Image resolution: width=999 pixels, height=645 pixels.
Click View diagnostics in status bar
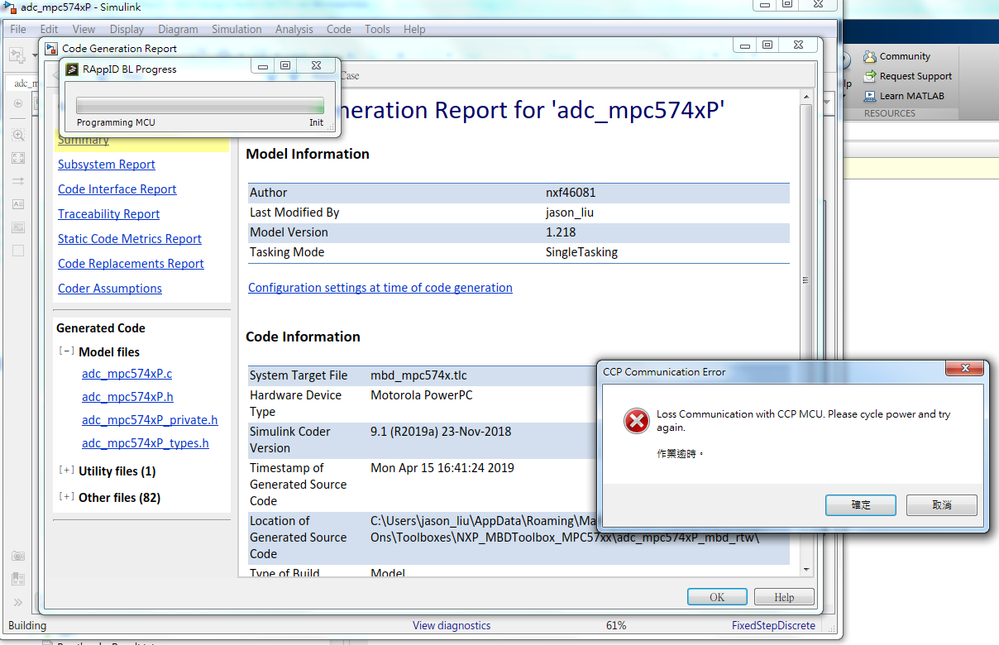(451, 625)
